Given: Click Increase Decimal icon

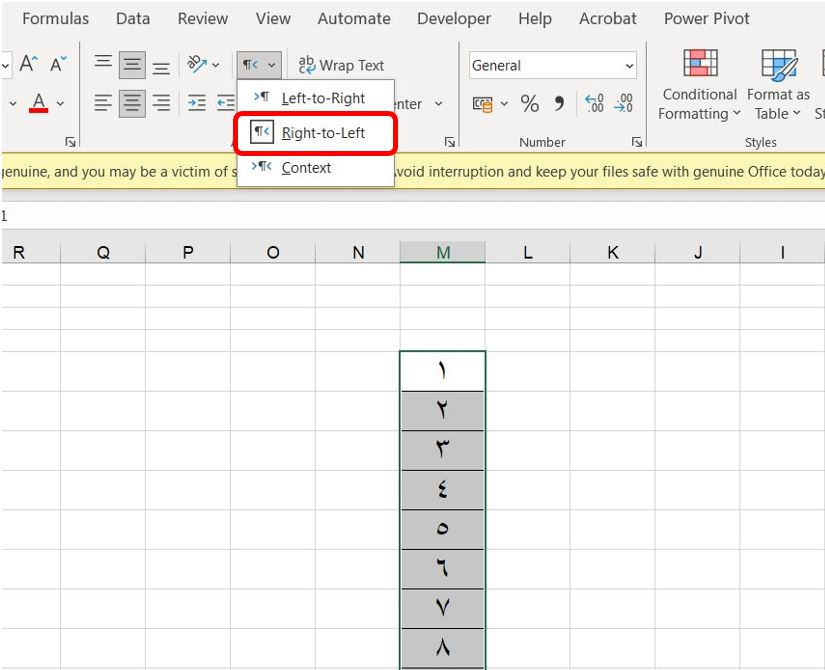Looking at the screenshot, I should pos(595,103).
